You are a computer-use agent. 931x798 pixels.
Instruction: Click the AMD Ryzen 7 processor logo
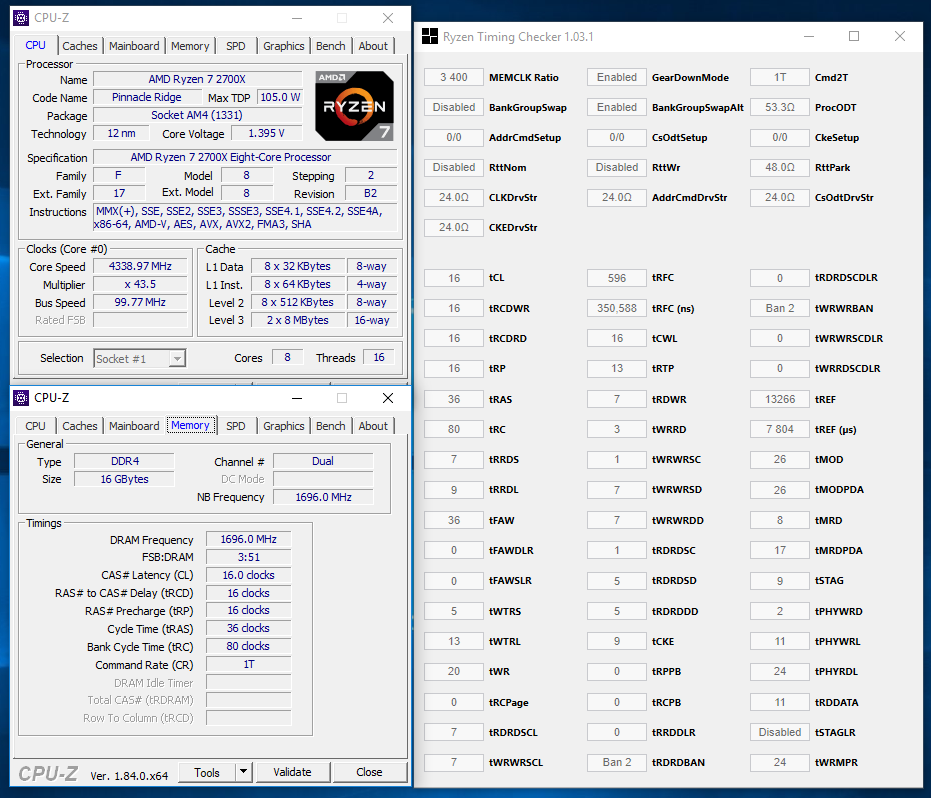(354, 106)
